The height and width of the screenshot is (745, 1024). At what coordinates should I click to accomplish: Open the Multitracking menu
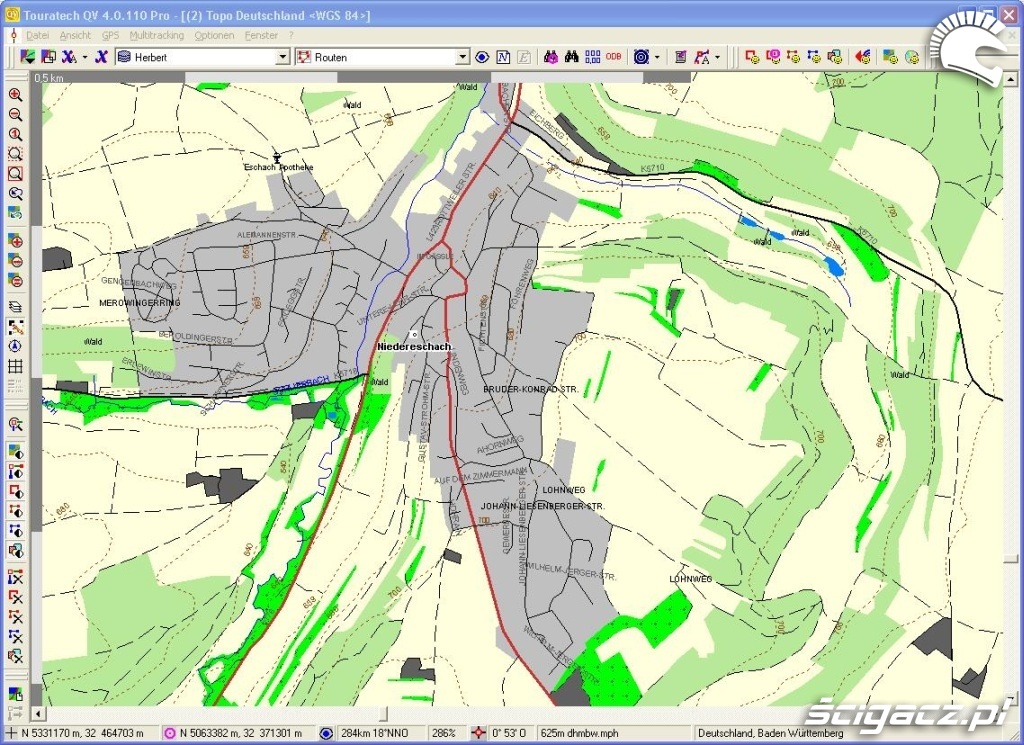click(156, 35)
